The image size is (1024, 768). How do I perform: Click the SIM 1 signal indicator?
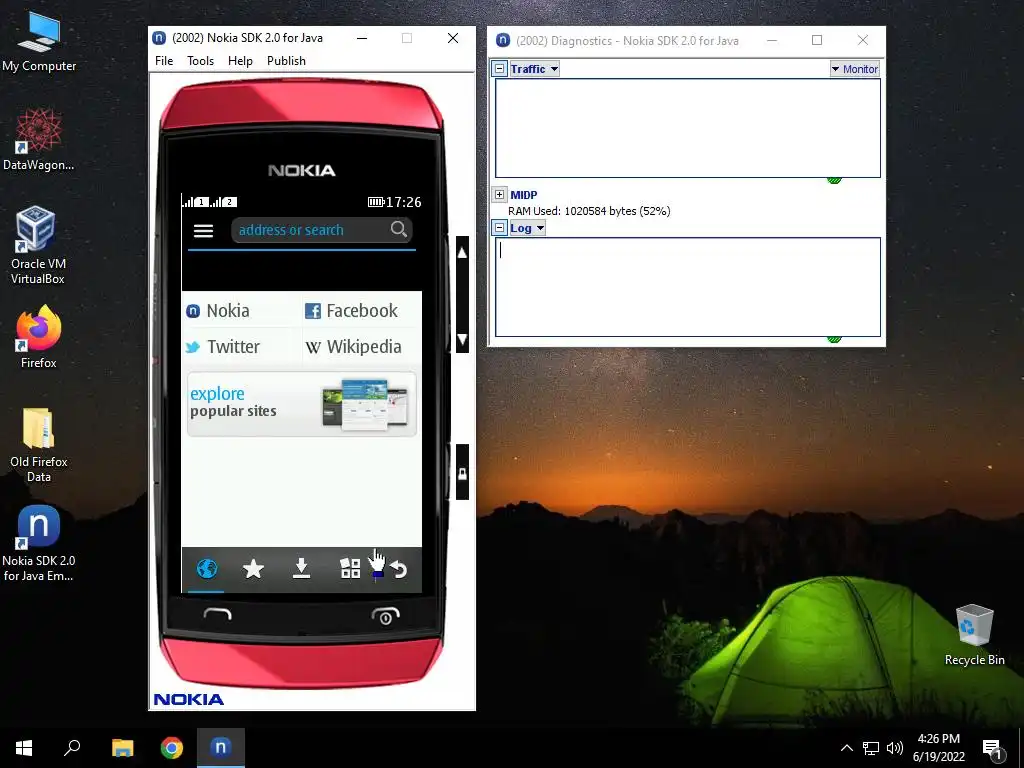195,202
